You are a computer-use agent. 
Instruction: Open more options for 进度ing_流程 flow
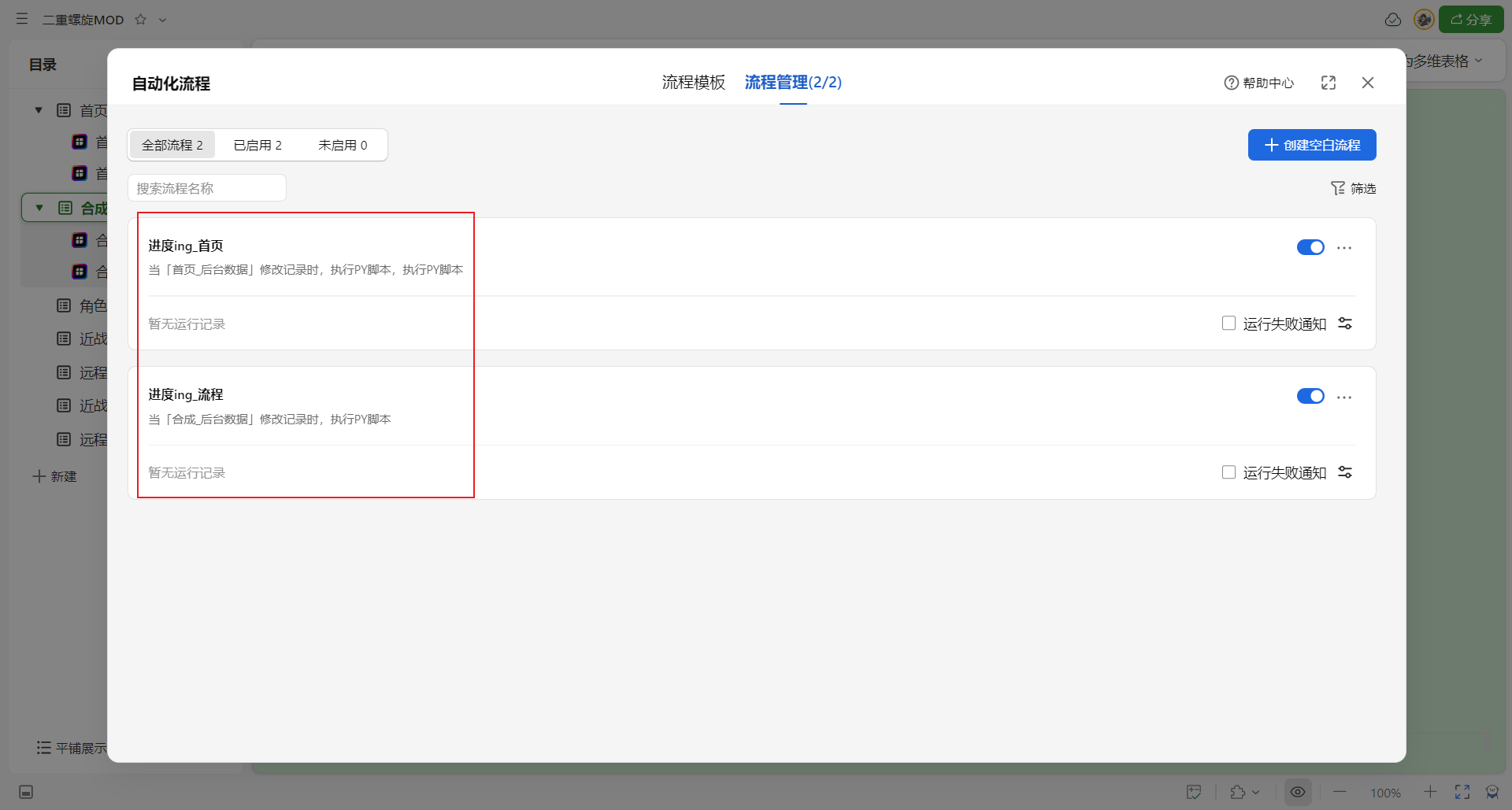(1344, 397)
